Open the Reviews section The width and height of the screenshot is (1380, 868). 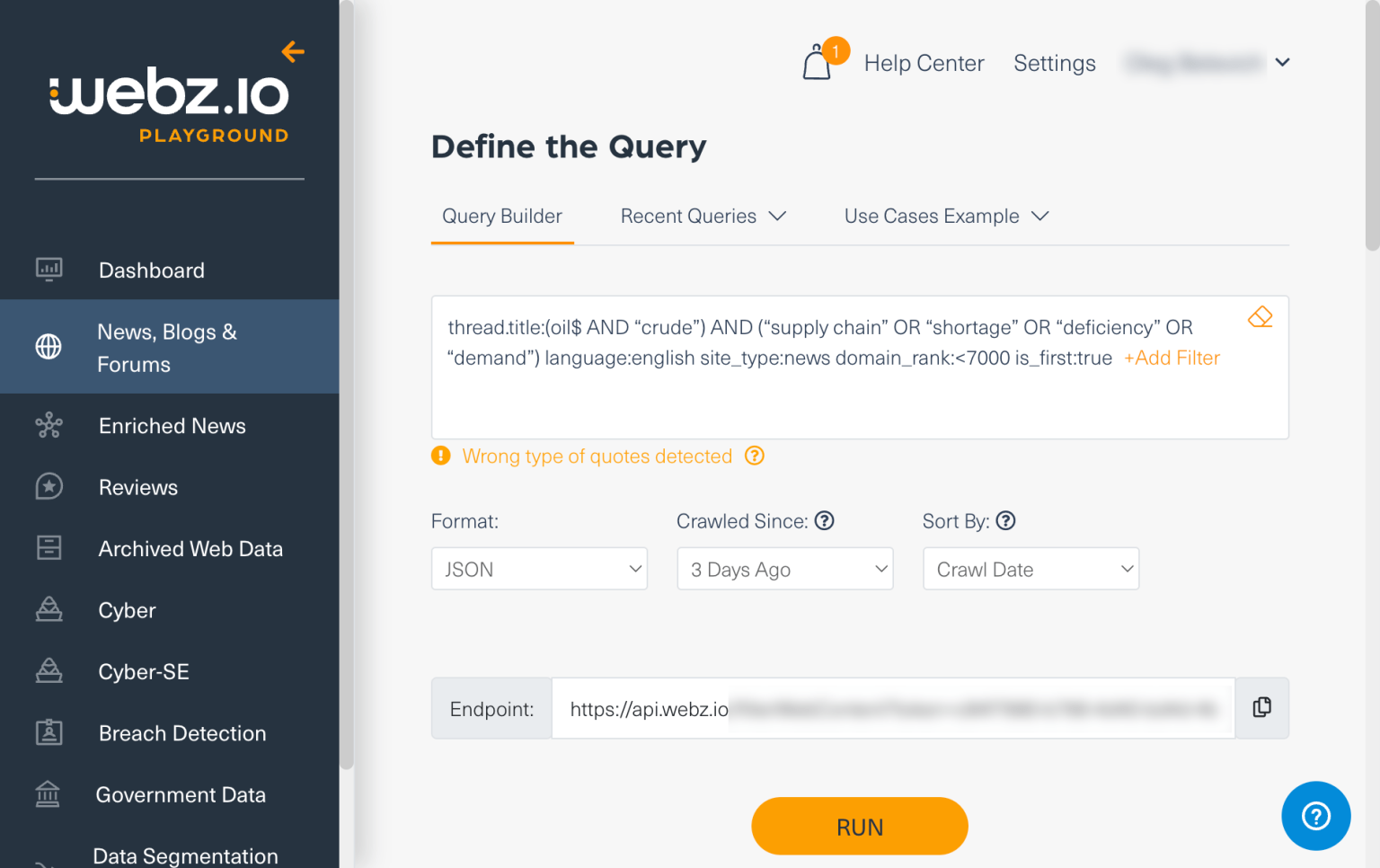[x=137, y=487]
